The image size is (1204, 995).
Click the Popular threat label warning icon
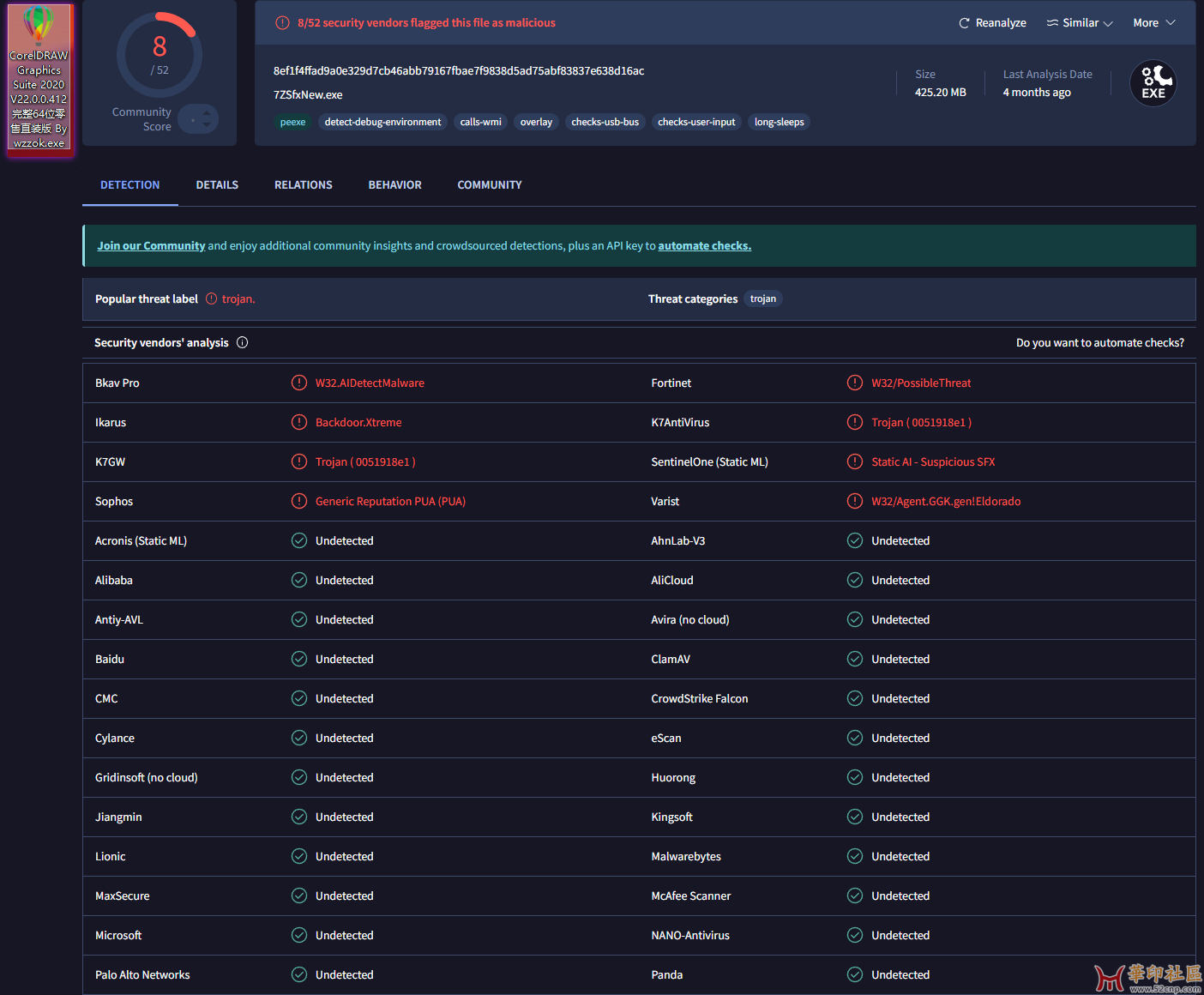coord(212,298)
